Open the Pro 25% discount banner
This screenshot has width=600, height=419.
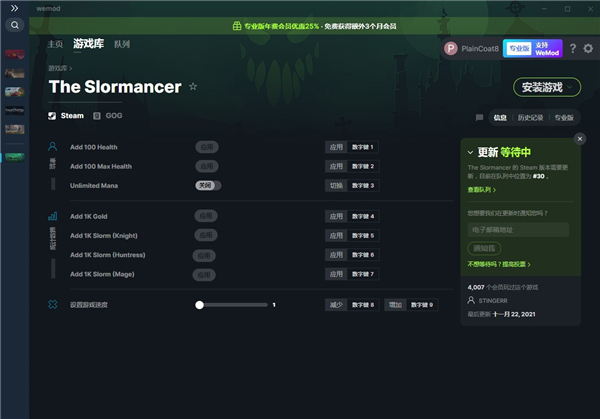[315, 26]
